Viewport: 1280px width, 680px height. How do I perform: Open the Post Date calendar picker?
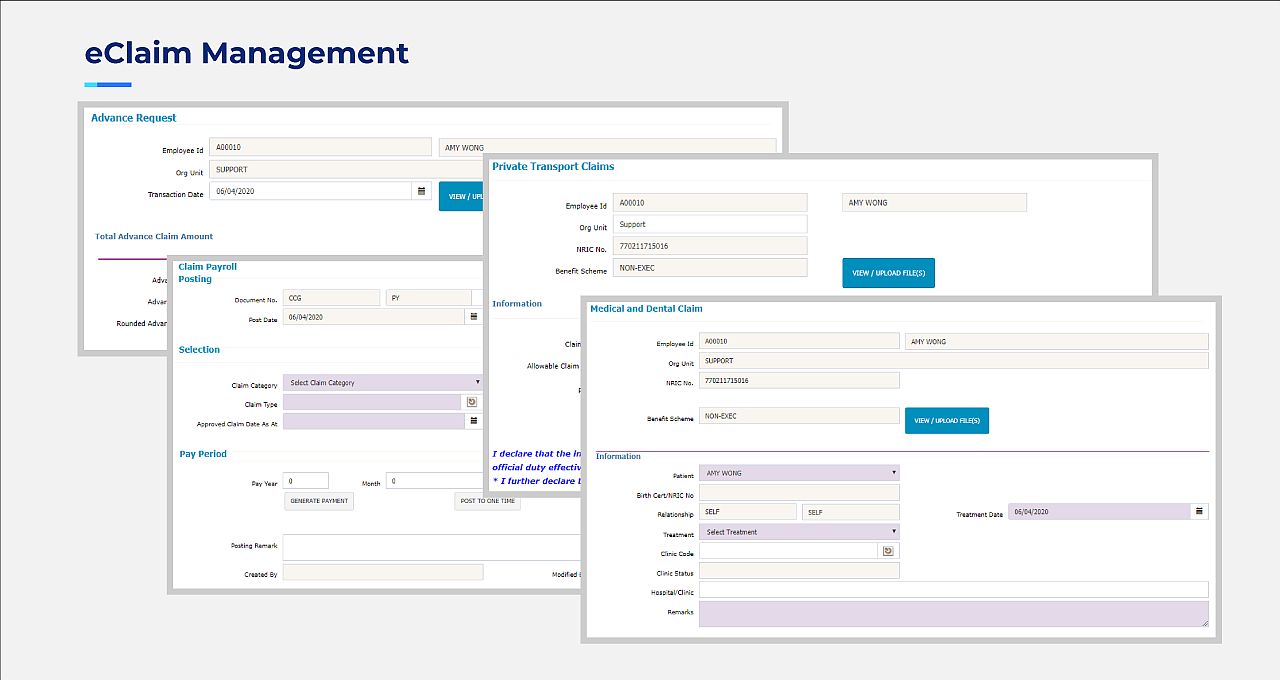point(473,317)
